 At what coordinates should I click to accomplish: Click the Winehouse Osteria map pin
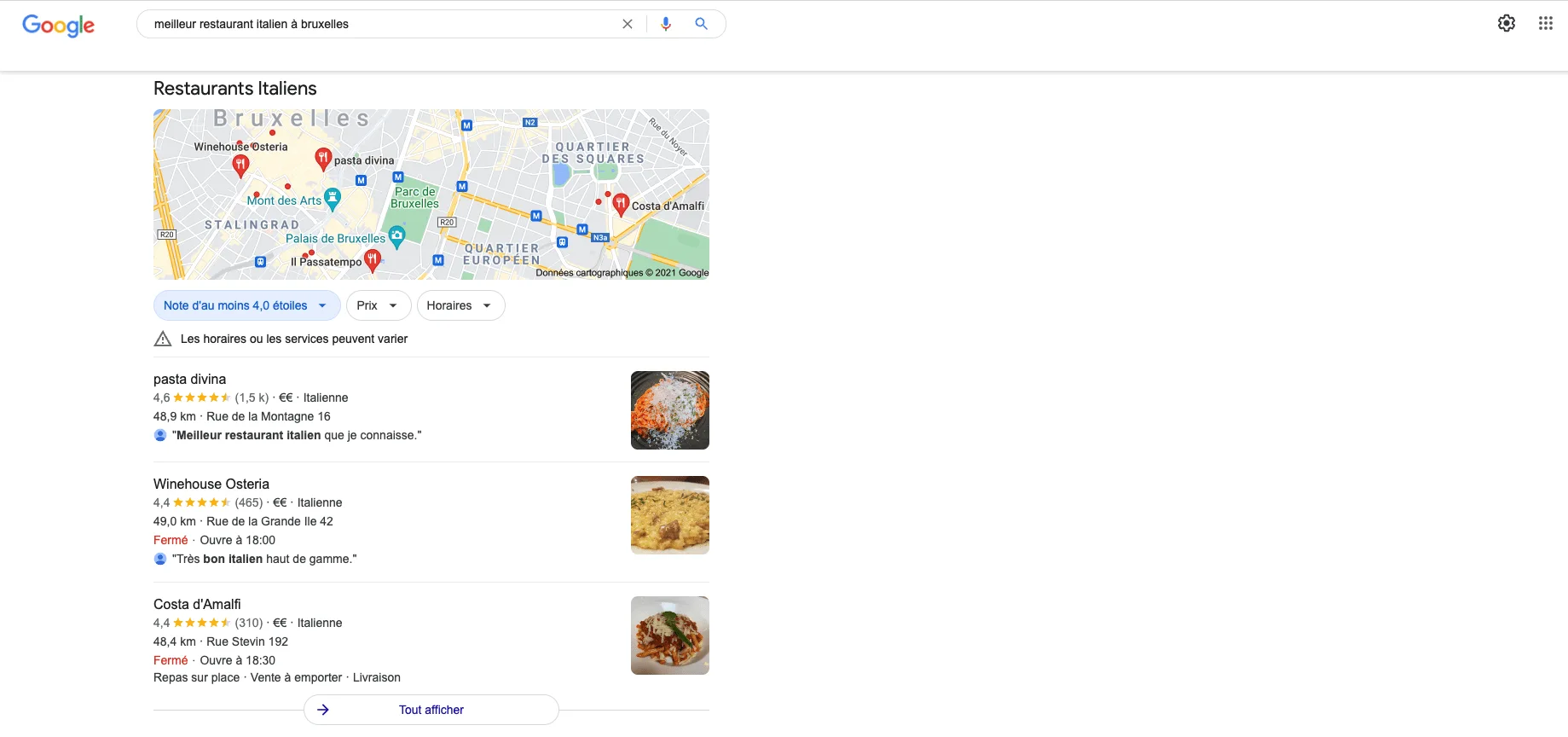click(x=240, y=165)
